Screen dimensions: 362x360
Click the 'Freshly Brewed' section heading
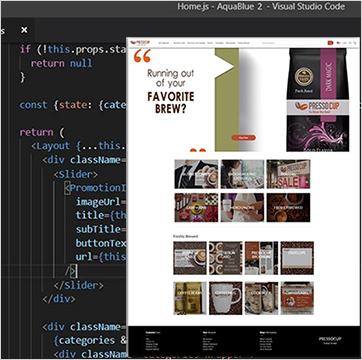(185, 236)
